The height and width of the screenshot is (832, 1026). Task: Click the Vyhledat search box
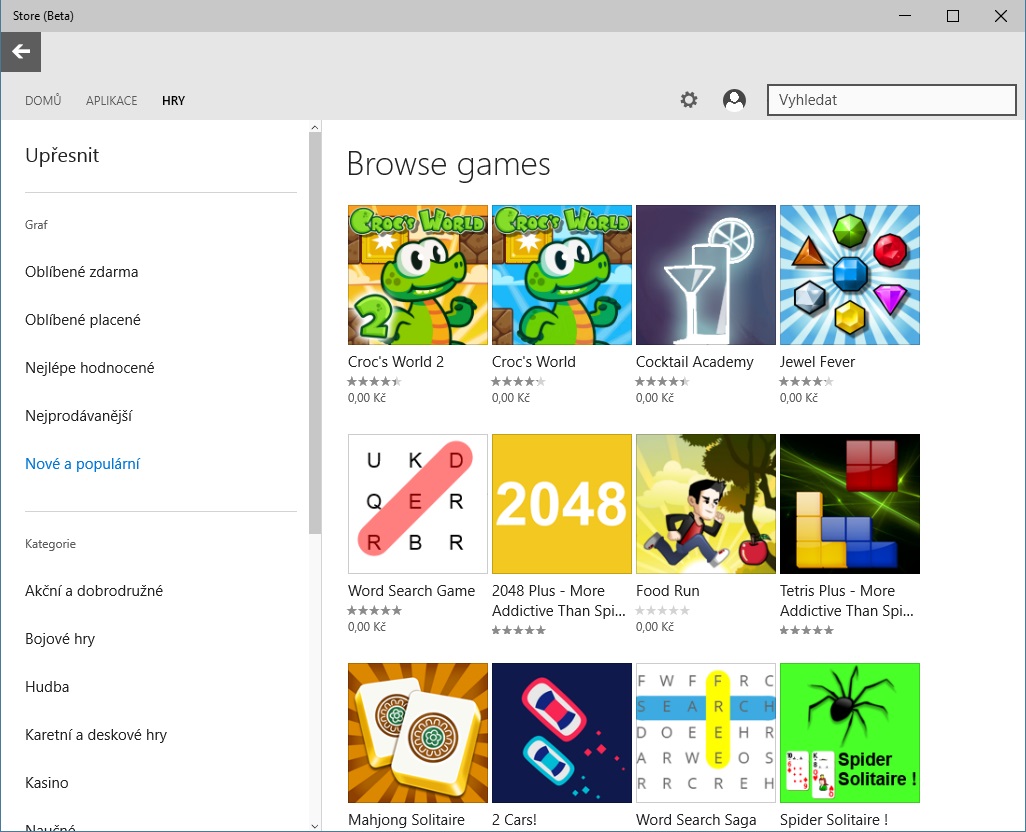pos(891,99)
